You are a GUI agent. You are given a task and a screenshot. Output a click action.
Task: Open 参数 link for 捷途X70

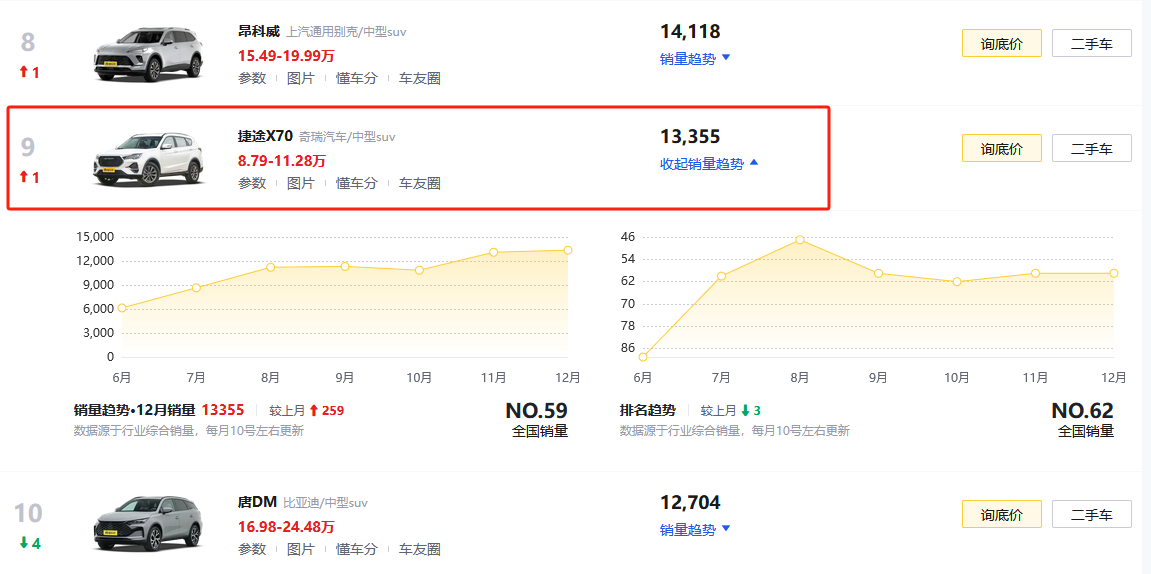(252, 184)
